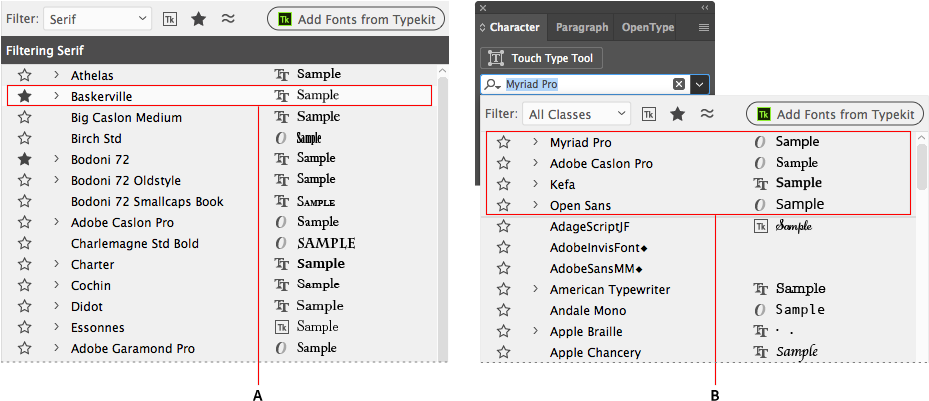This screenshot has width=929, height=401.
Task: Star Charlemagne Std Bold font
Action: coord(24,243)
